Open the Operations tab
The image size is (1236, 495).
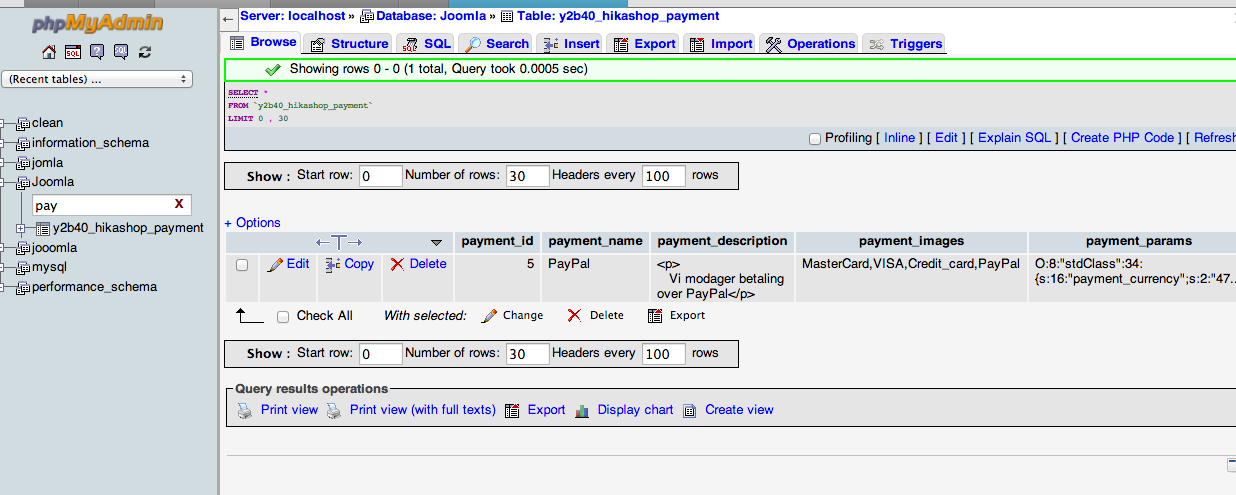[811, 43]
